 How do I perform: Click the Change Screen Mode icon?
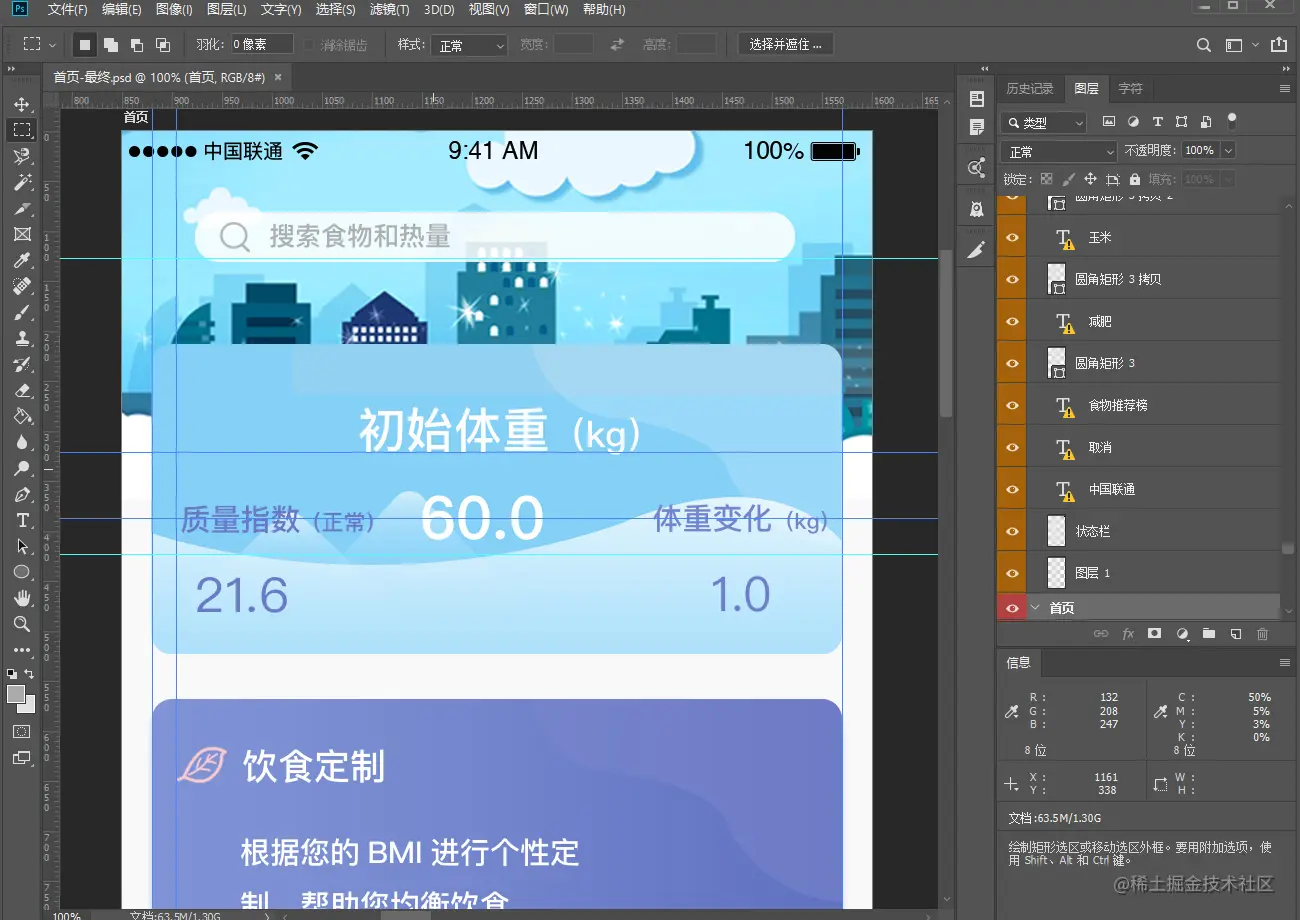[x=22, y=758]
